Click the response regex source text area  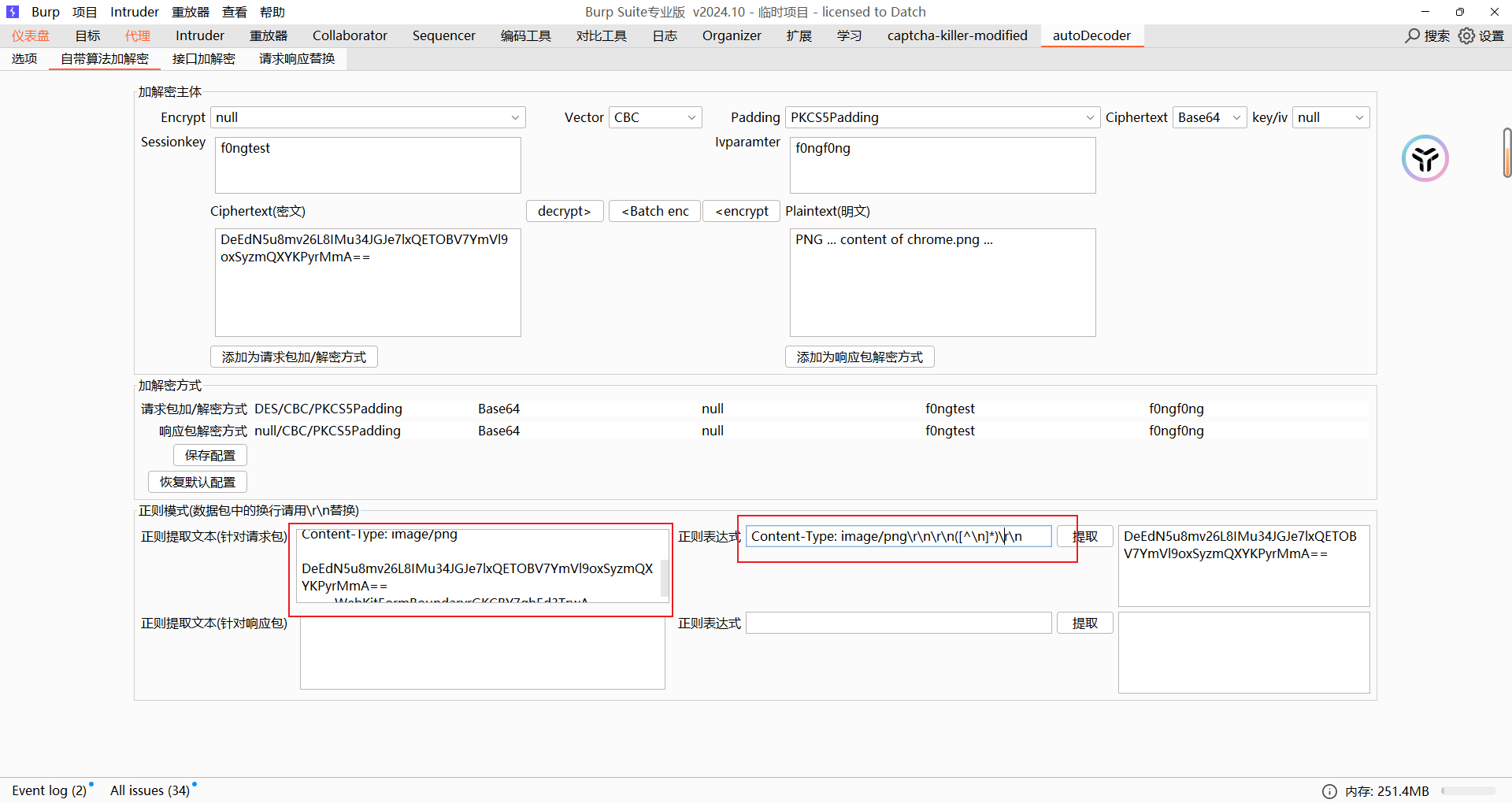(483, 653)
